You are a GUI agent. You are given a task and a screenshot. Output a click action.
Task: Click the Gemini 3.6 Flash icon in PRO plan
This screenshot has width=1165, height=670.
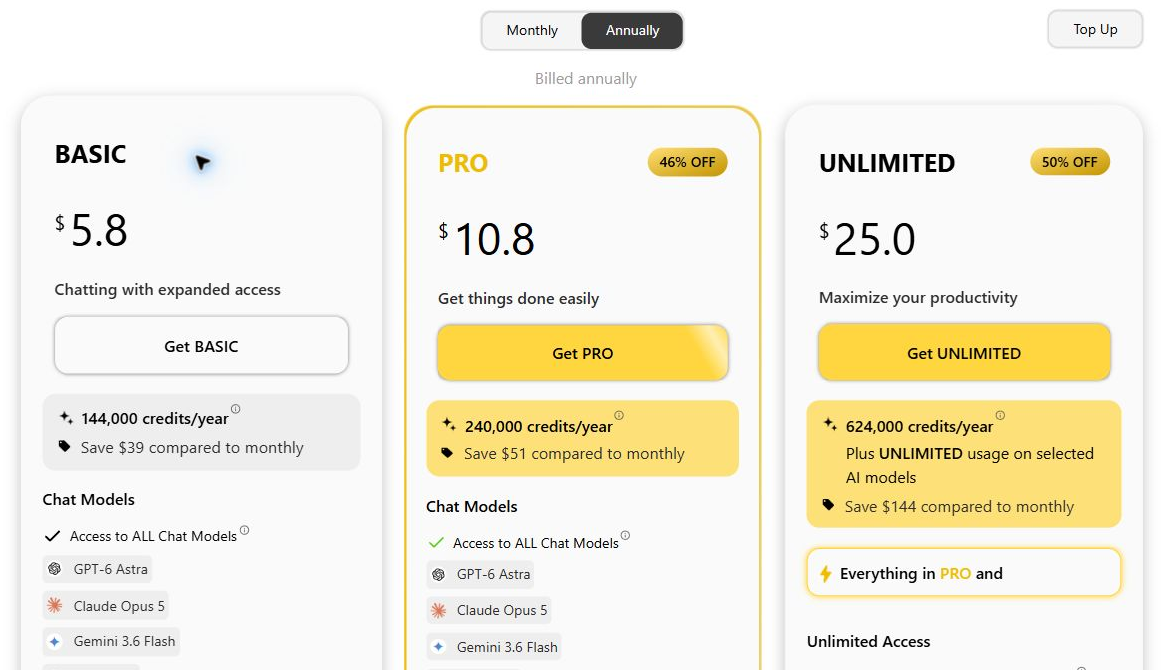coord(438,647)
